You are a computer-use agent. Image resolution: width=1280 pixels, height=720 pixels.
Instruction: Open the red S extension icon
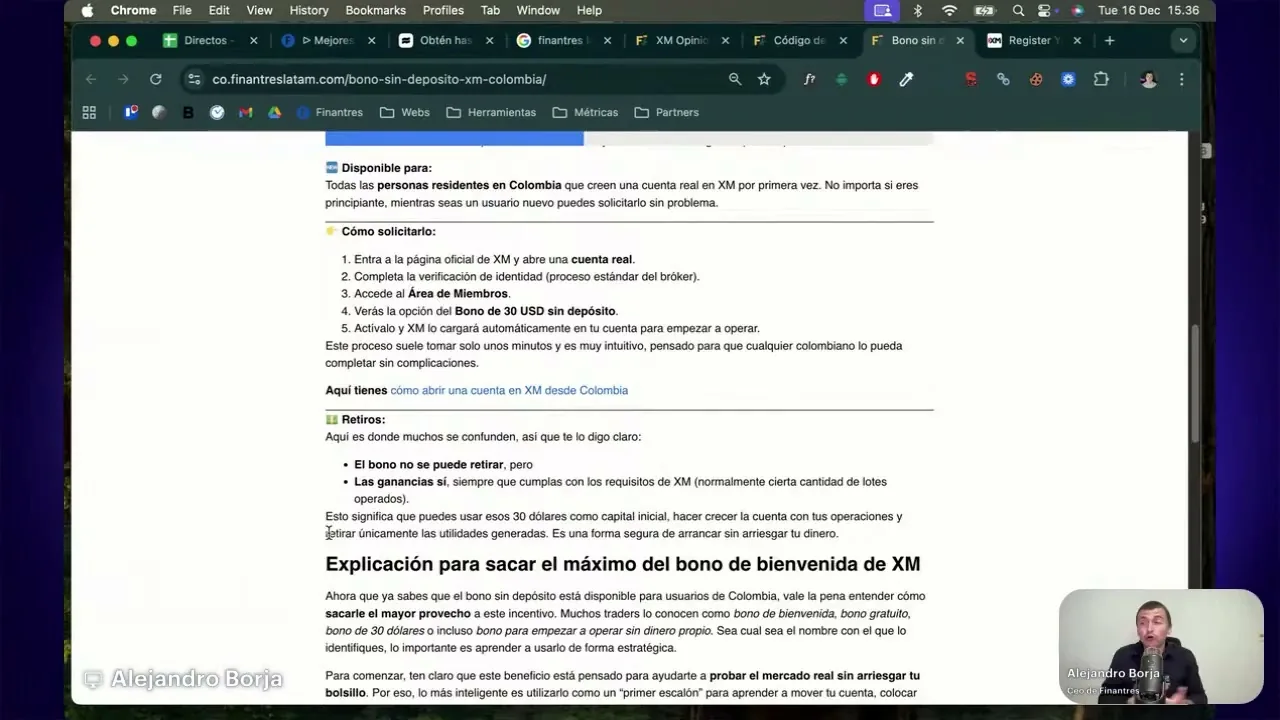click(x=970, y=79)
